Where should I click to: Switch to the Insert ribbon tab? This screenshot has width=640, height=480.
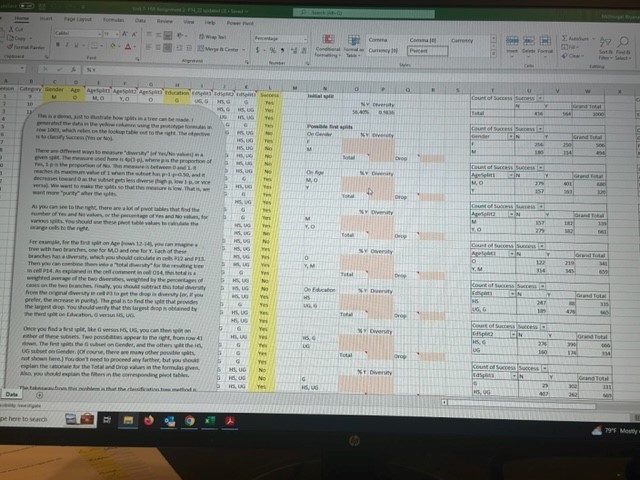[x=46, y=18]
